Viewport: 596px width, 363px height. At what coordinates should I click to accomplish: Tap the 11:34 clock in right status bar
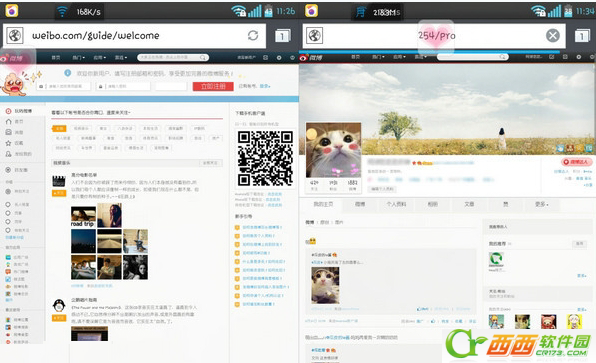(585, 11)
